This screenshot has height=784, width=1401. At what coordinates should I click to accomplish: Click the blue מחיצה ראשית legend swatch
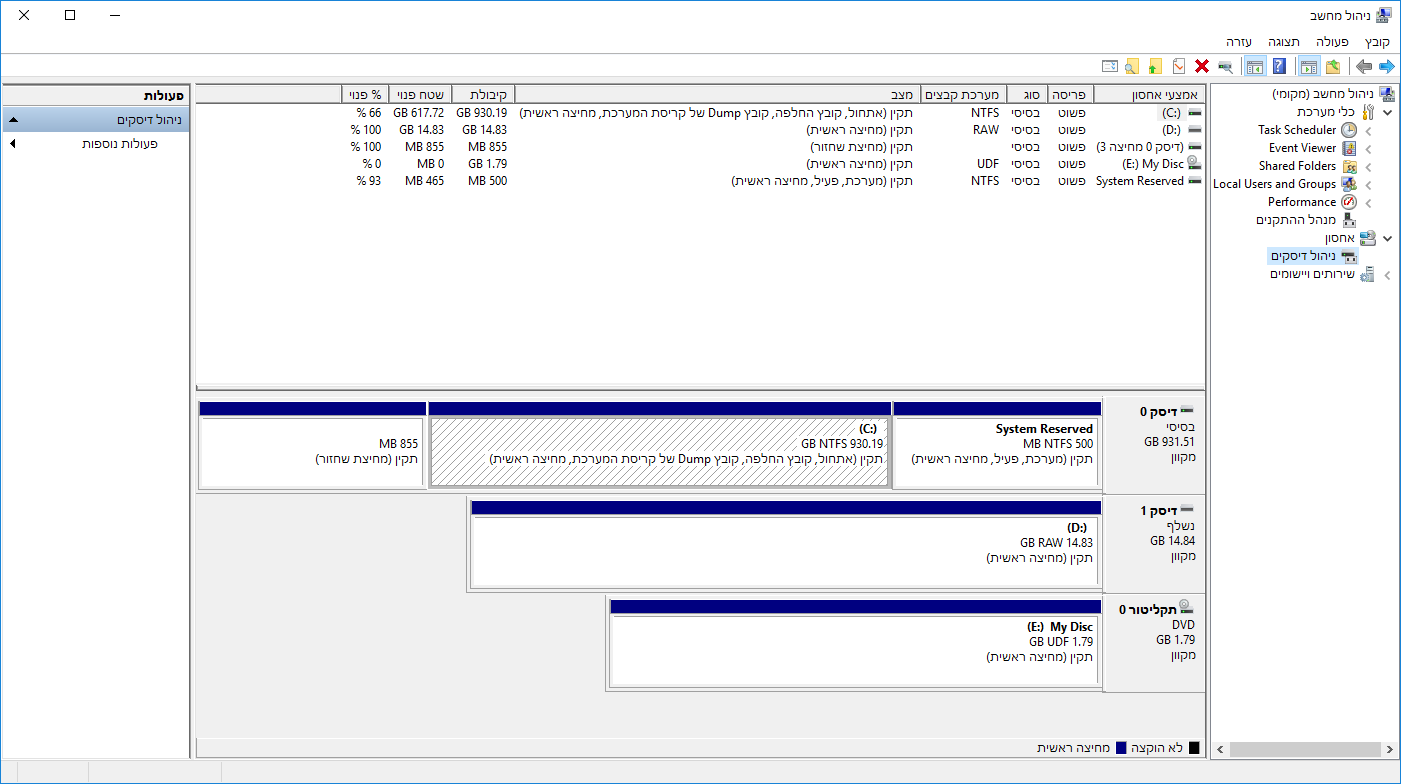[x=1121, y=748]
